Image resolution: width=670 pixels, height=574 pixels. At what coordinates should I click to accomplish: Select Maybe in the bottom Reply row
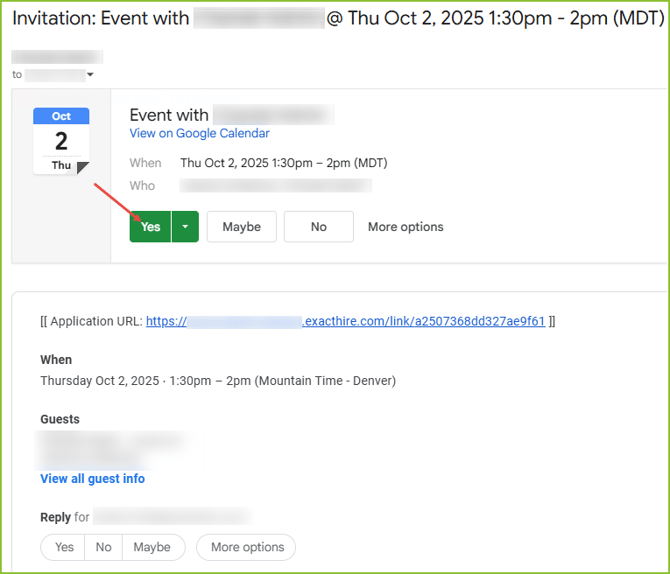click(x=152, y=547)
